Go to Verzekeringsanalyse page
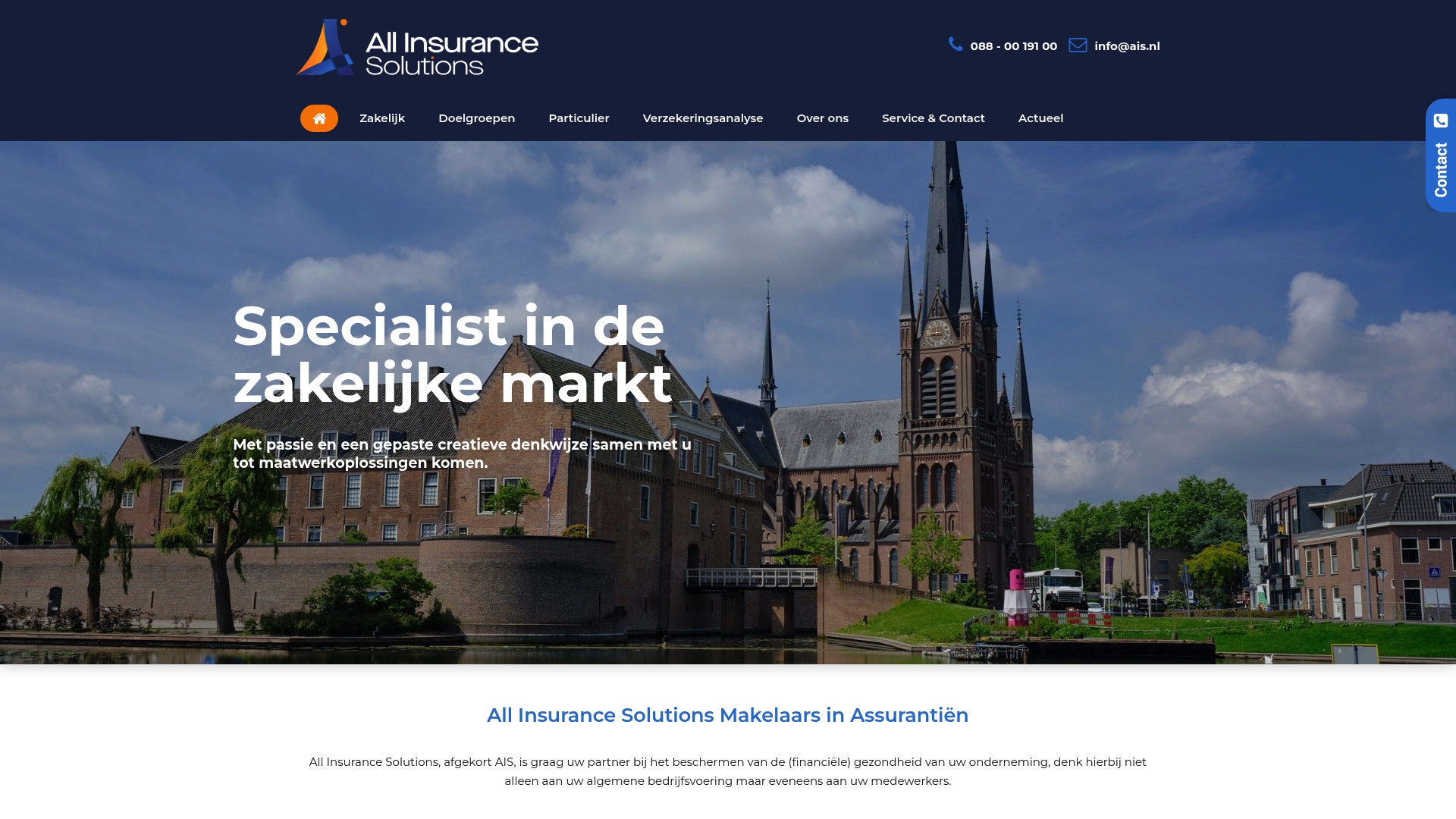 pyautogui.click(x=703, y=118)
